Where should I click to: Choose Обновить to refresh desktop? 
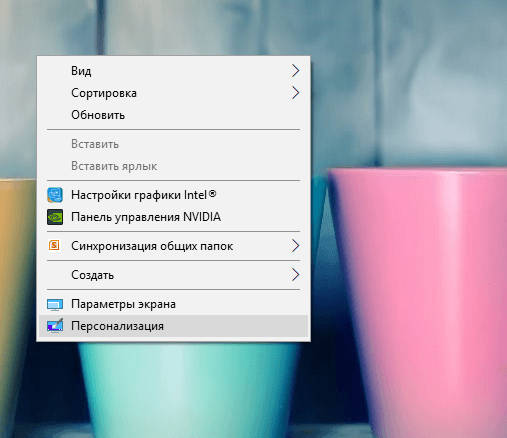pos(98,115)
